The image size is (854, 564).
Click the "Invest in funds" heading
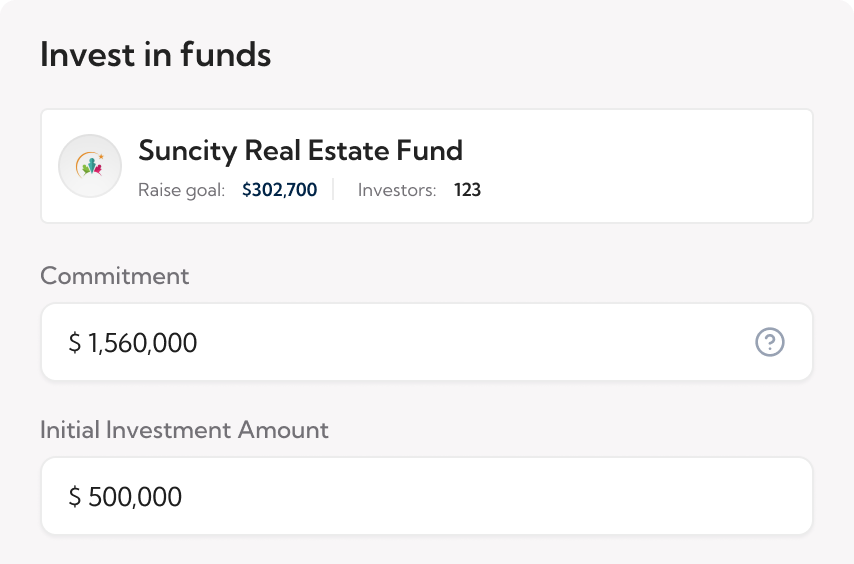tap(155, 55)
